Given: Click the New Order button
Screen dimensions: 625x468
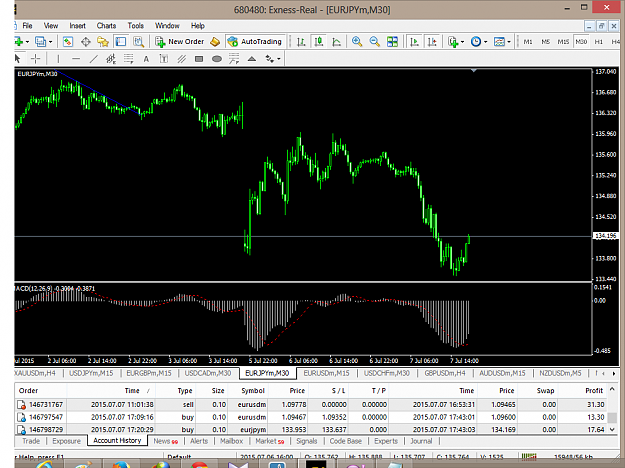Looking at the screenshot, I should pyautogui.click(x=180, y=41).
